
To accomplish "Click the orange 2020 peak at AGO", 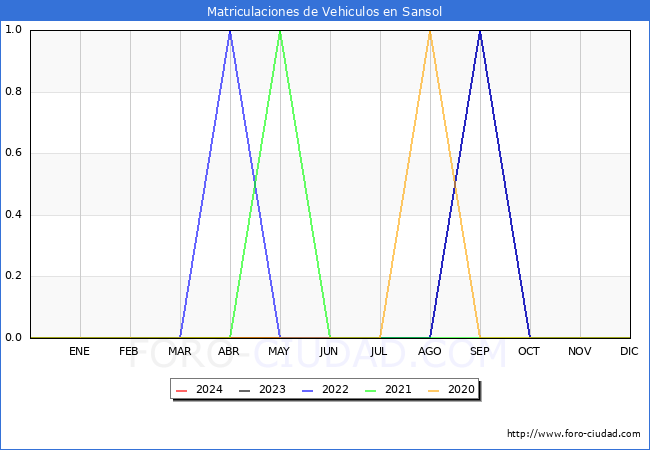I will 430,31.
